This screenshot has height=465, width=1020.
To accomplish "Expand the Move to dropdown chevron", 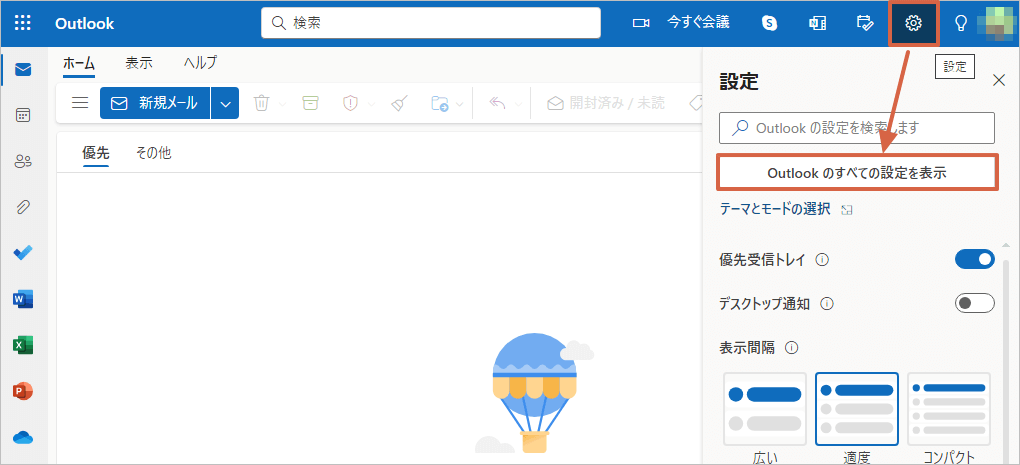I will point(459,104).
